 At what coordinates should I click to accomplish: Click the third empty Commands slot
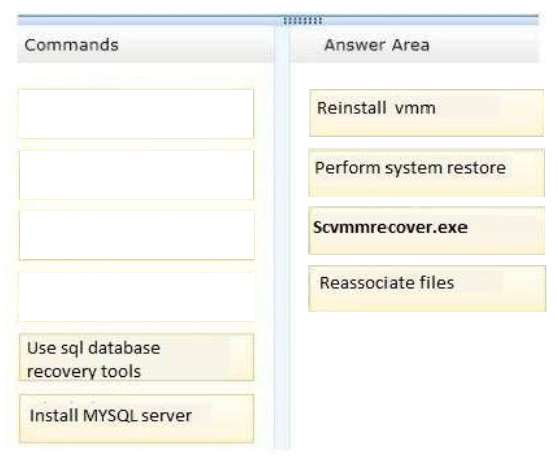pyautogui.click(x=137, y=235)
